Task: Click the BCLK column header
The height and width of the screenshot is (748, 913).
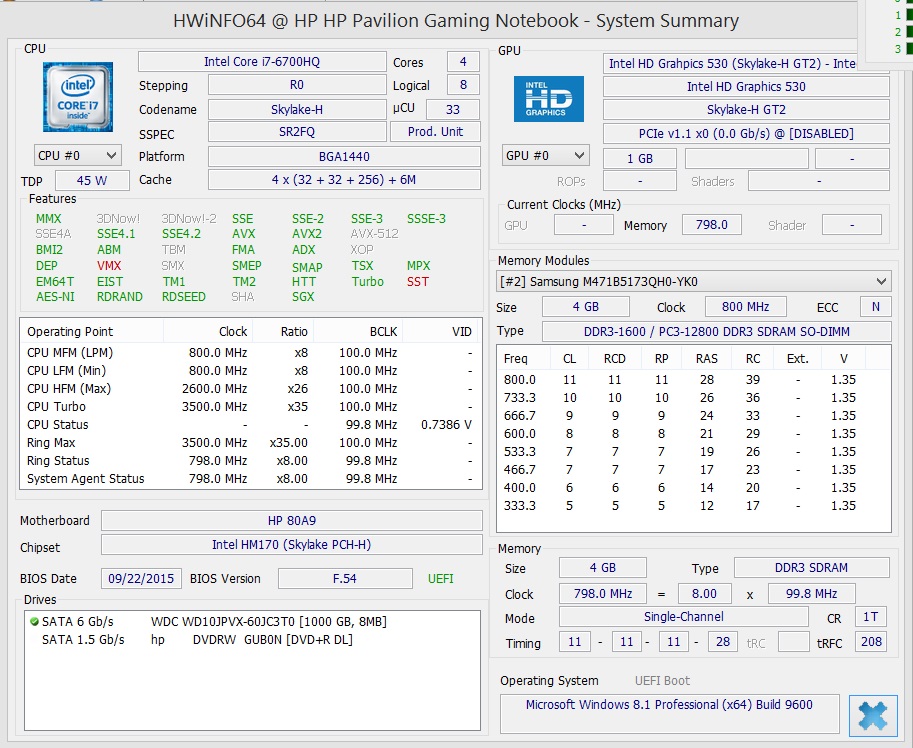Action: tap(383, 332)
